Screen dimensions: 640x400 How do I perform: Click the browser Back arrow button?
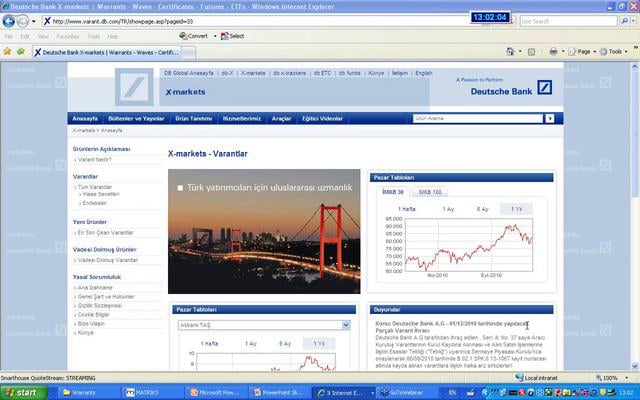click(x=9, y=21)
